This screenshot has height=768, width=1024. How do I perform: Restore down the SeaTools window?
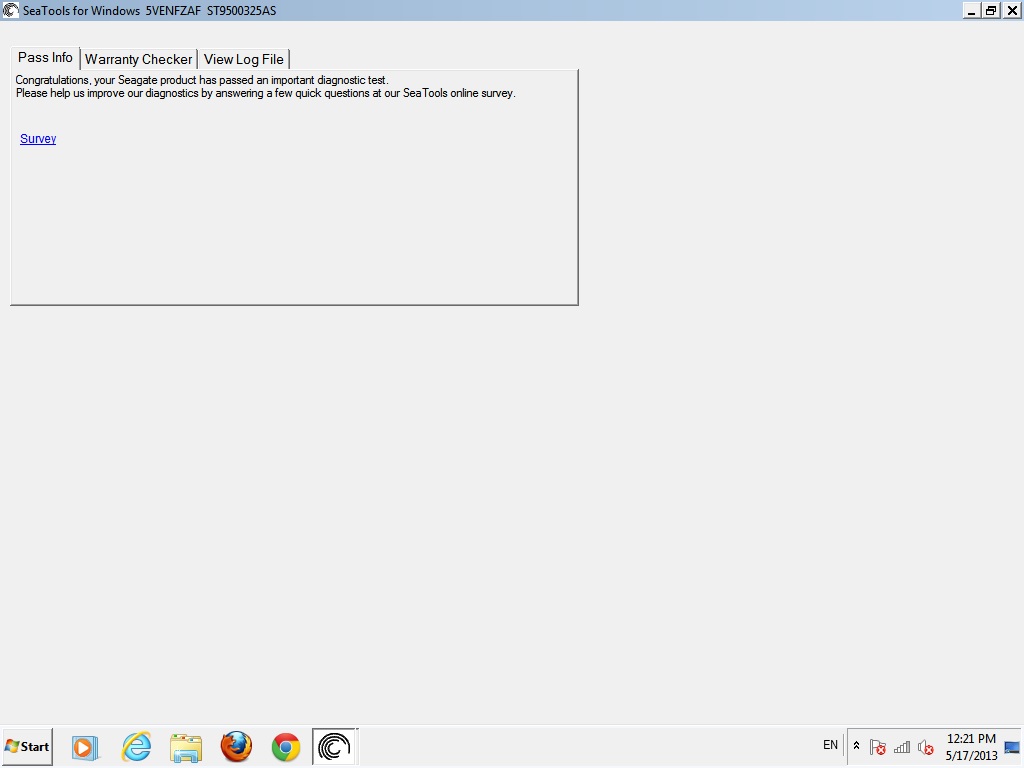point(991,10)
